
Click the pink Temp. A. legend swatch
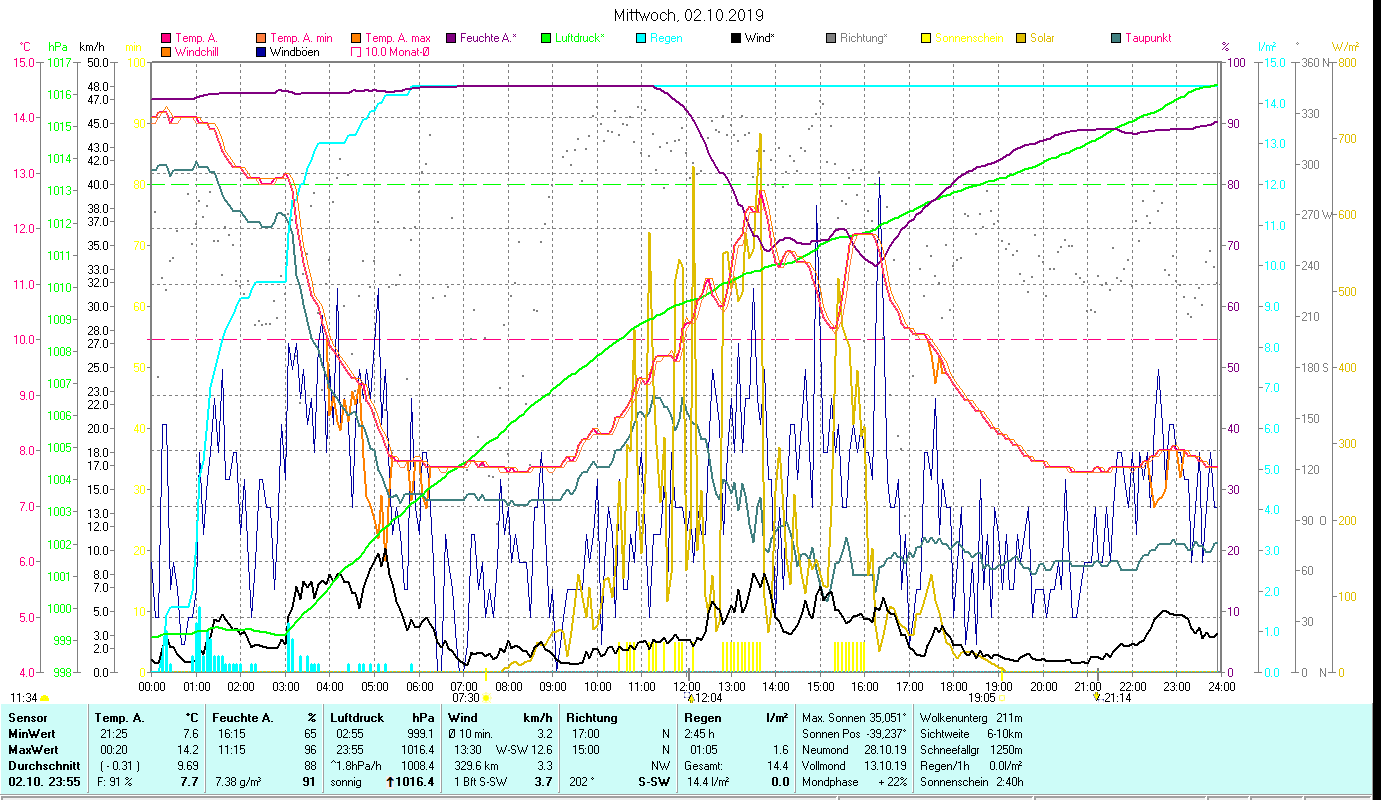[x=166, y=38]
